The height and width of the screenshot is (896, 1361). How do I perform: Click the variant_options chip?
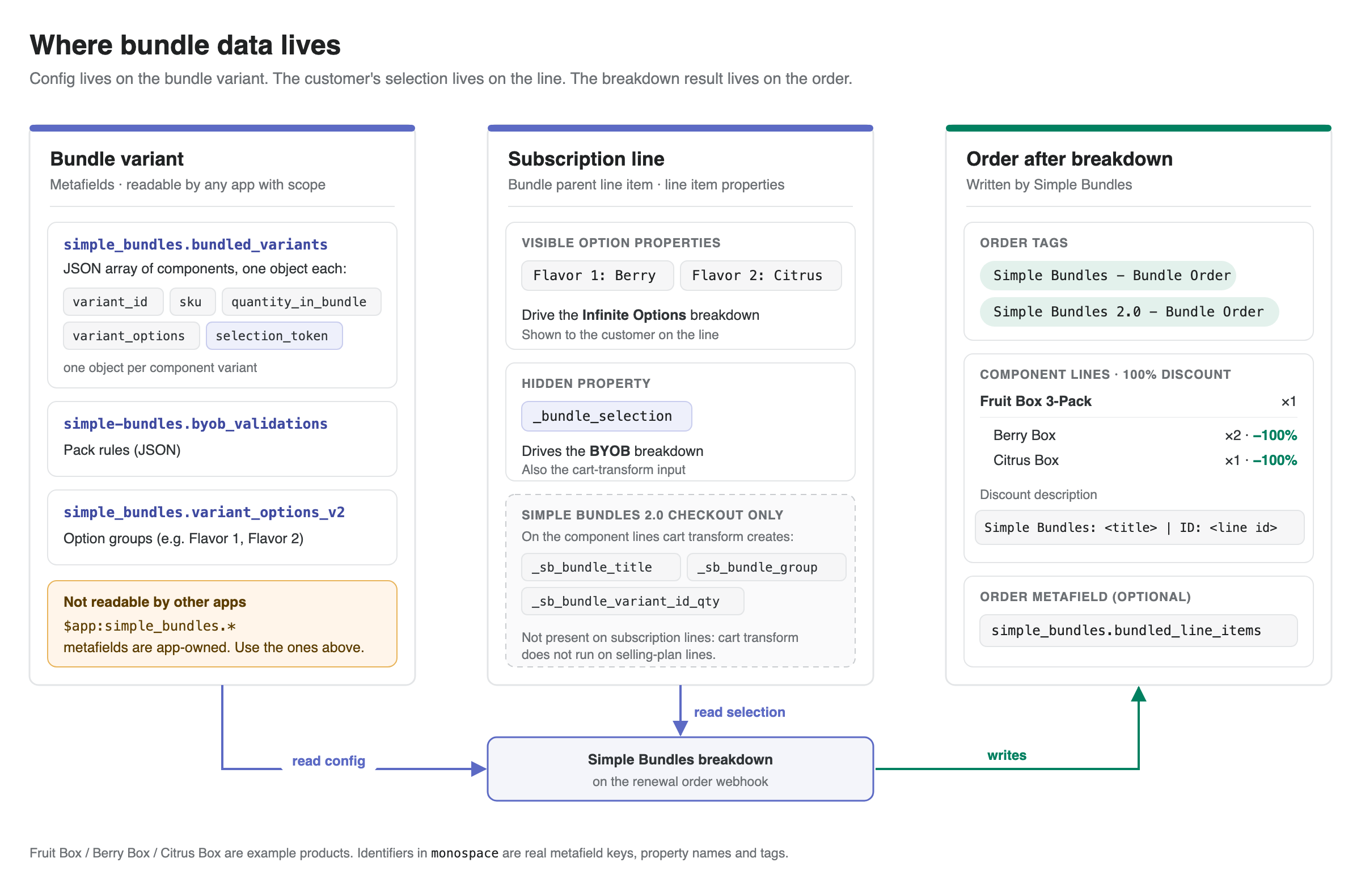pyautogui.click(x=132, y=336)
